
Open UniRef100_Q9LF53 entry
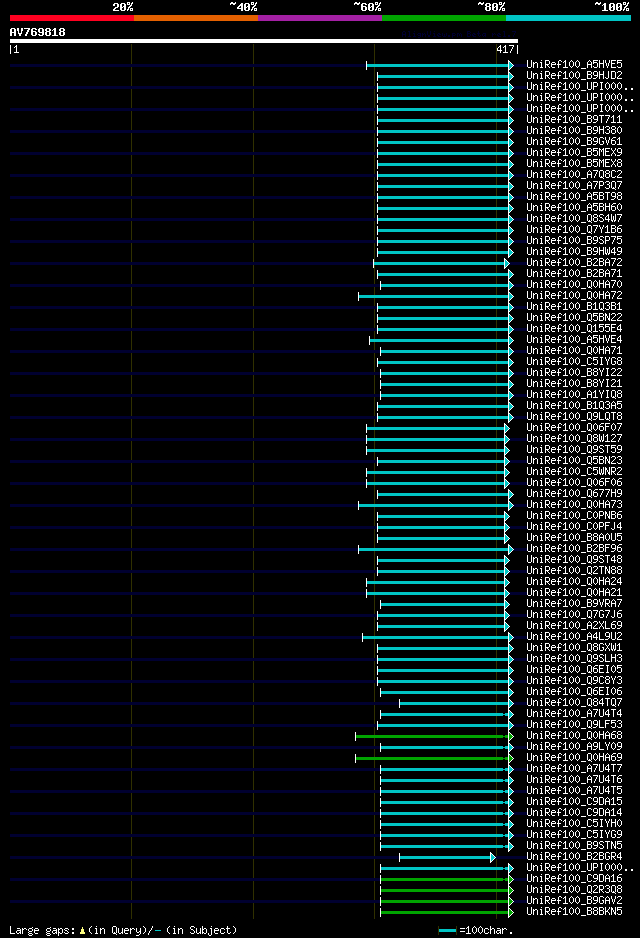point(574,724)
